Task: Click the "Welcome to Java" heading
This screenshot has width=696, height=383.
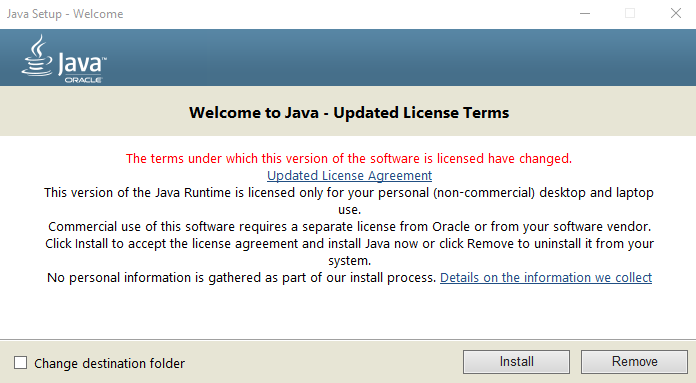Action: (x=349, y=113)
